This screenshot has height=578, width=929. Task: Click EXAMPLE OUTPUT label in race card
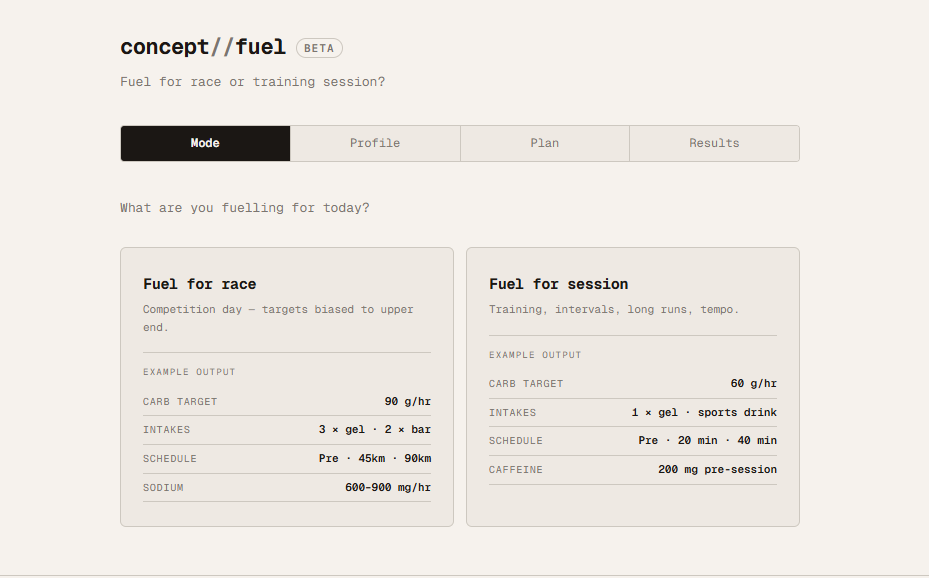[x=189, y=372]
